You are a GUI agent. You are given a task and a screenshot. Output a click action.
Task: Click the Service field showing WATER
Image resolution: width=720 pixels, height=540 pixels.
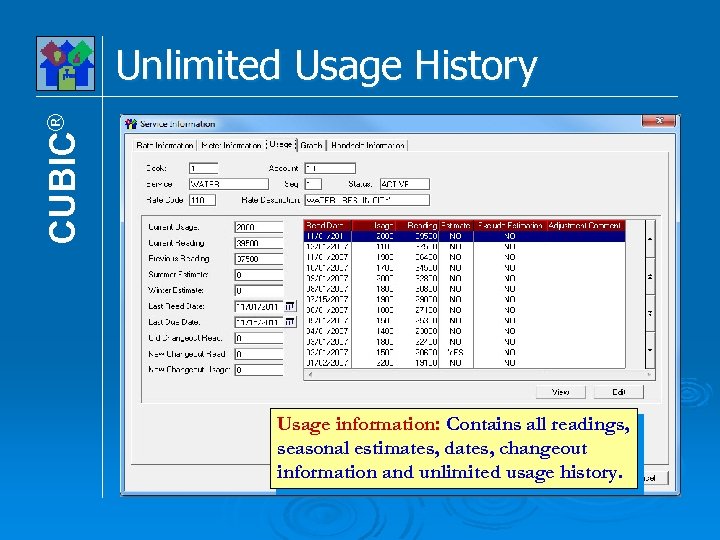tap(229, 184)
